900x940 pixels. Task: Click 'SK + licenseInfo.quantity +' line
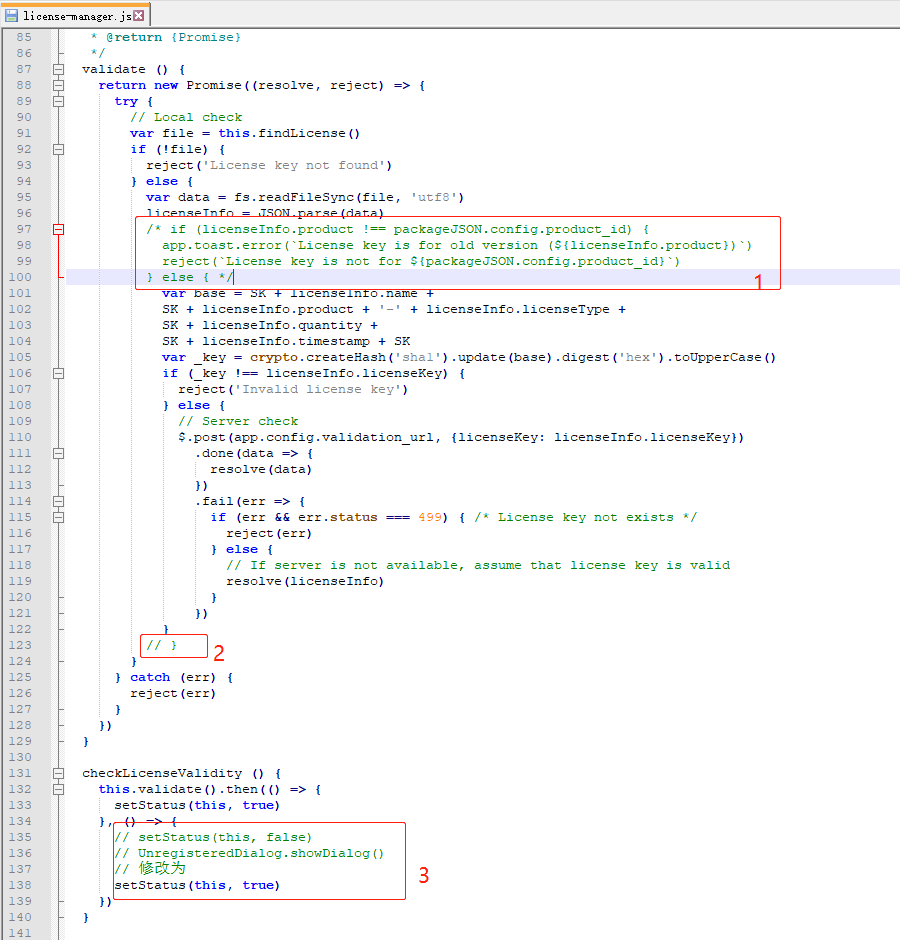(270, 326)
